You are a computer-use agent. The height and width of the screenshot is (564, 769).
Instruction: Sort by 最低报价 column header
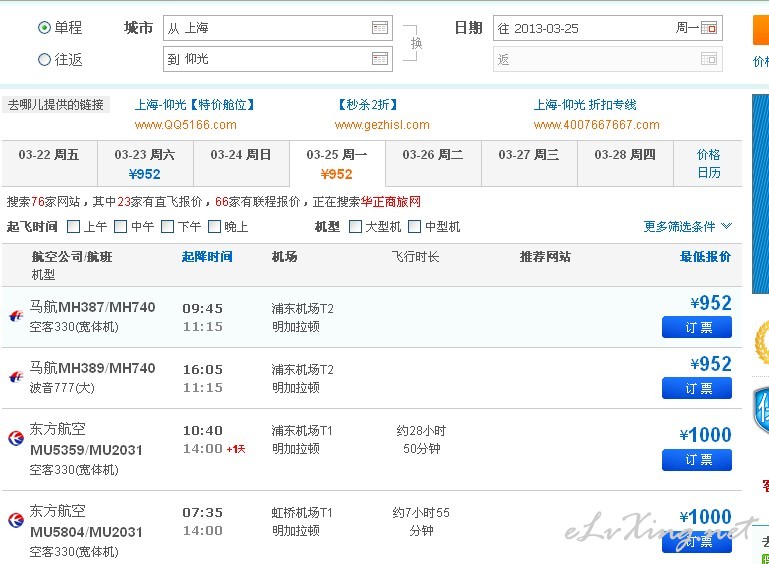[705, 256]
